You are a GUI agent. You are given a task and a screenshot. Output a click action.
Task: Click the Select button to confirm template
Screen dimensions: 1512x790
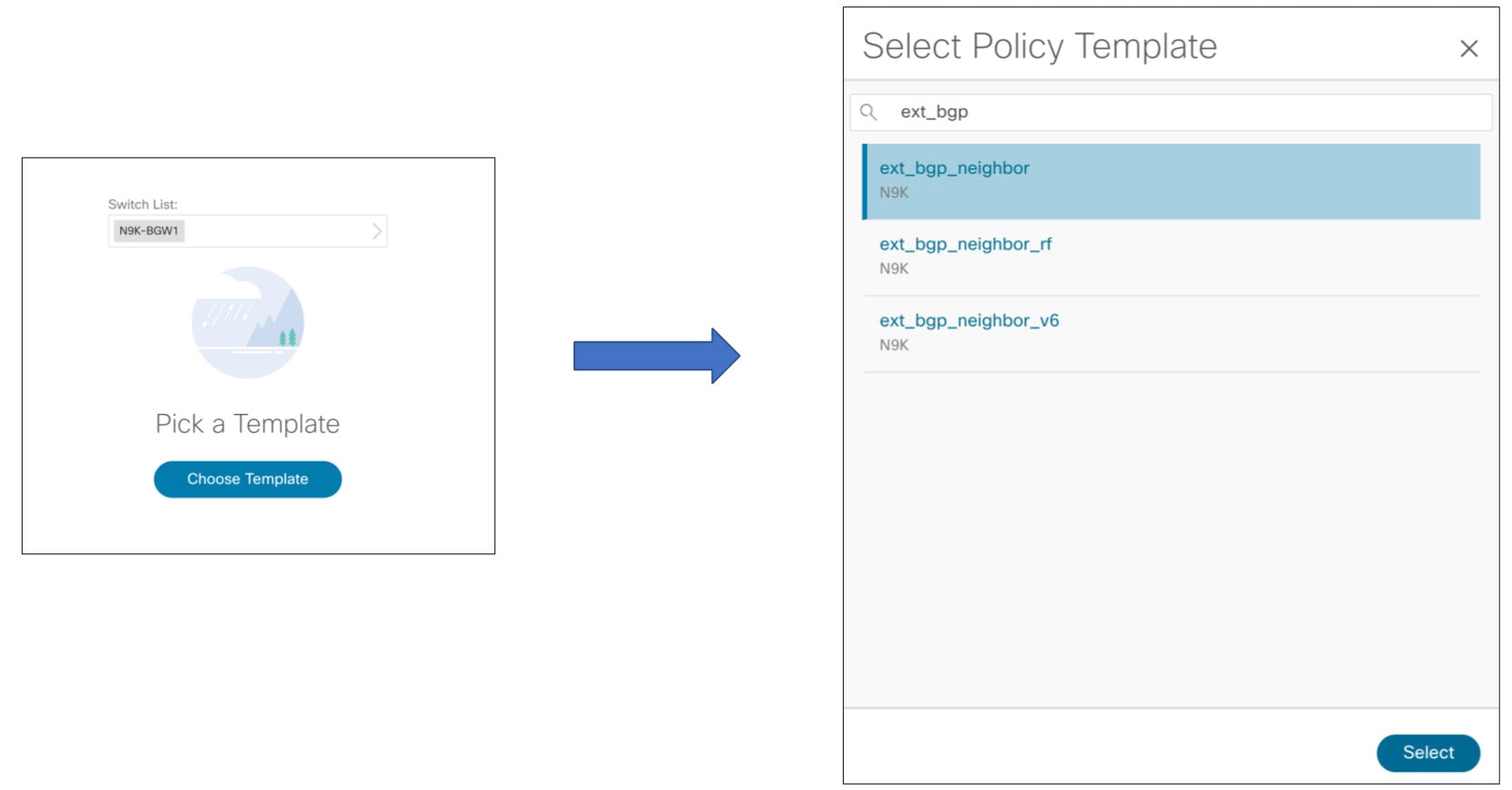point(1428,753)
